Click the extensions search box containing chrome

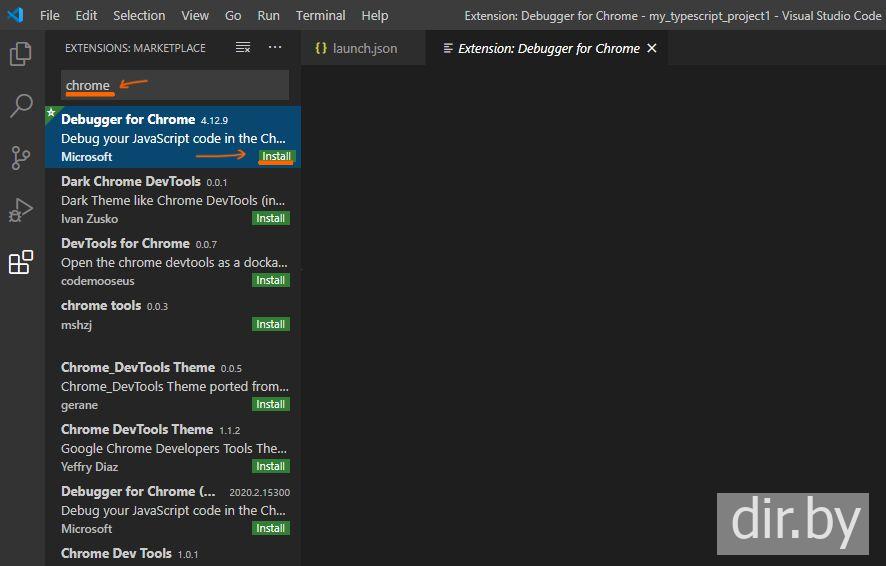click(x=175, y=85)
